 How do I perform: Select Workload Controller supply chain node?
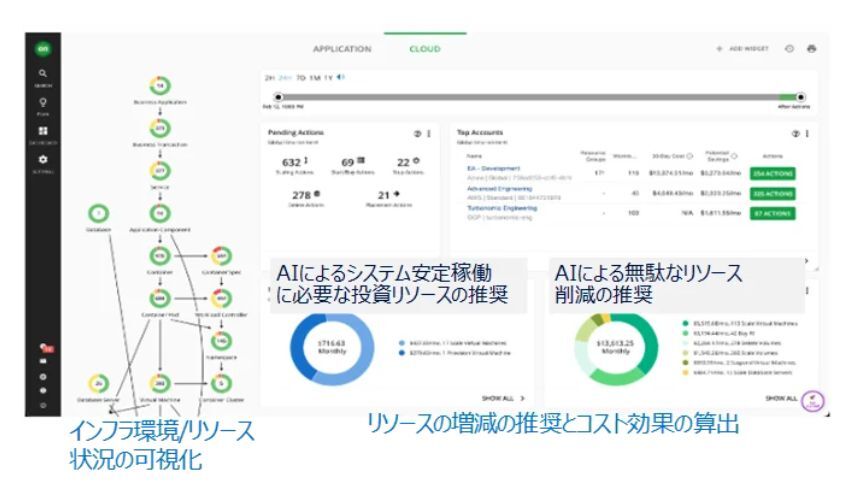point(221,299)
